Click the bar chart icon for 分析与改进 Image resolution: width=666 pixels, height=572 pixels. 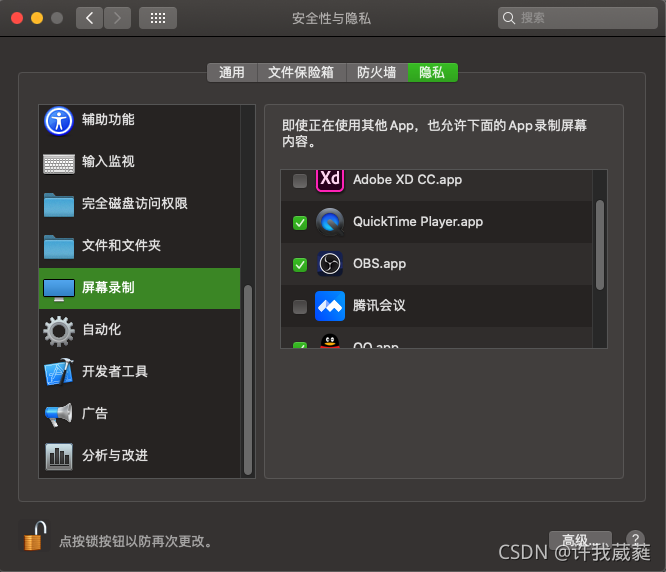pyautogui.click(x=59, y=456)
